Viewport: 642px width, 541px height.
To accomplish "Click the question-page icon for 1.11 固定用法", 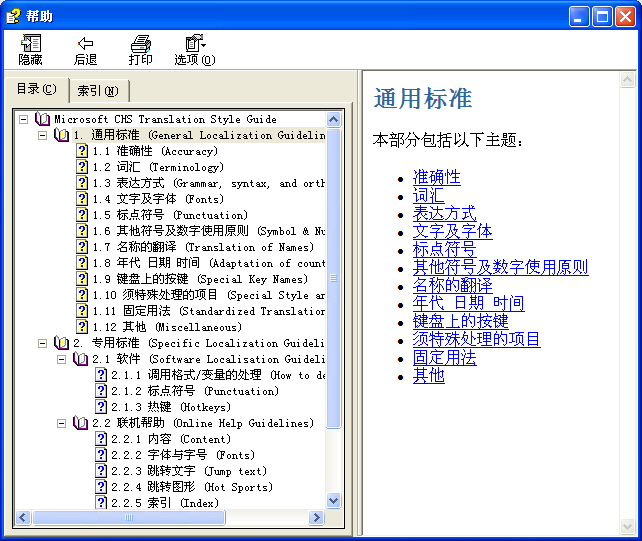I will (82, 311).
